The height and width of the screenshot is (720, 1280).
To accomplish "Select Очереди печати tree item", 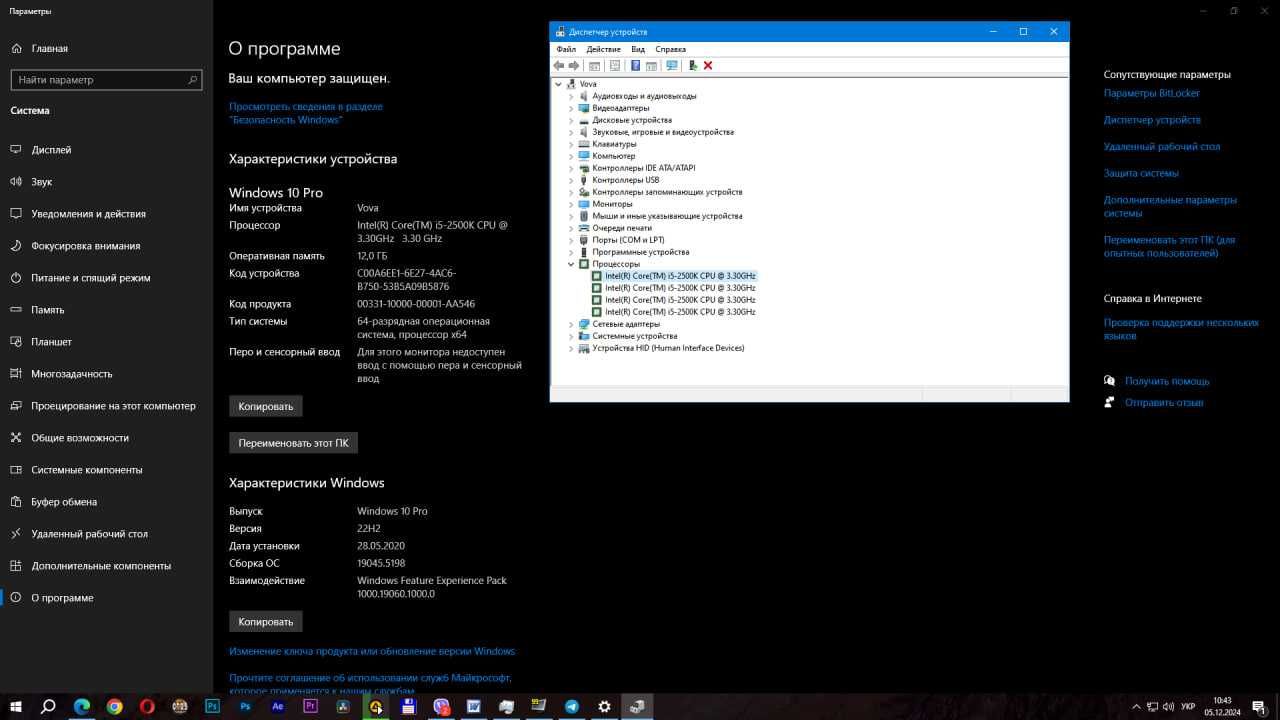I will click(622, 228).
